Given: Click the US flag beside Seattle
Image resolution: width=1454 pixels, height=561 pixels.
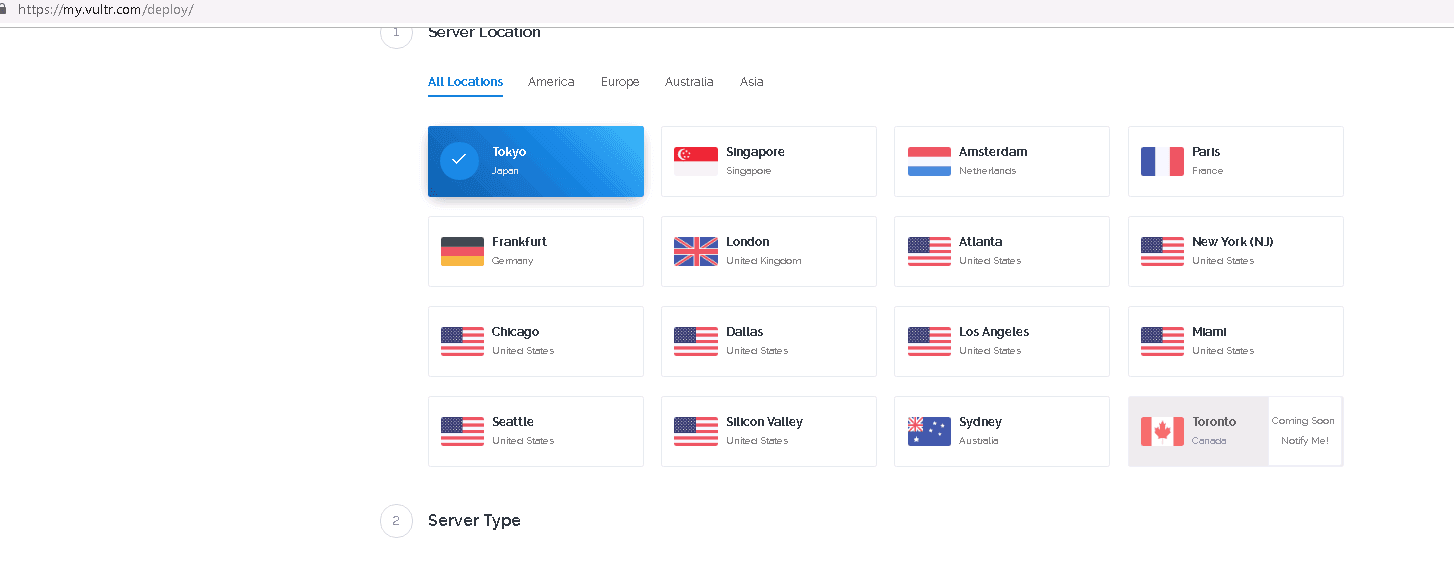Looking at the screenshot, I should (x=462, y=431).
